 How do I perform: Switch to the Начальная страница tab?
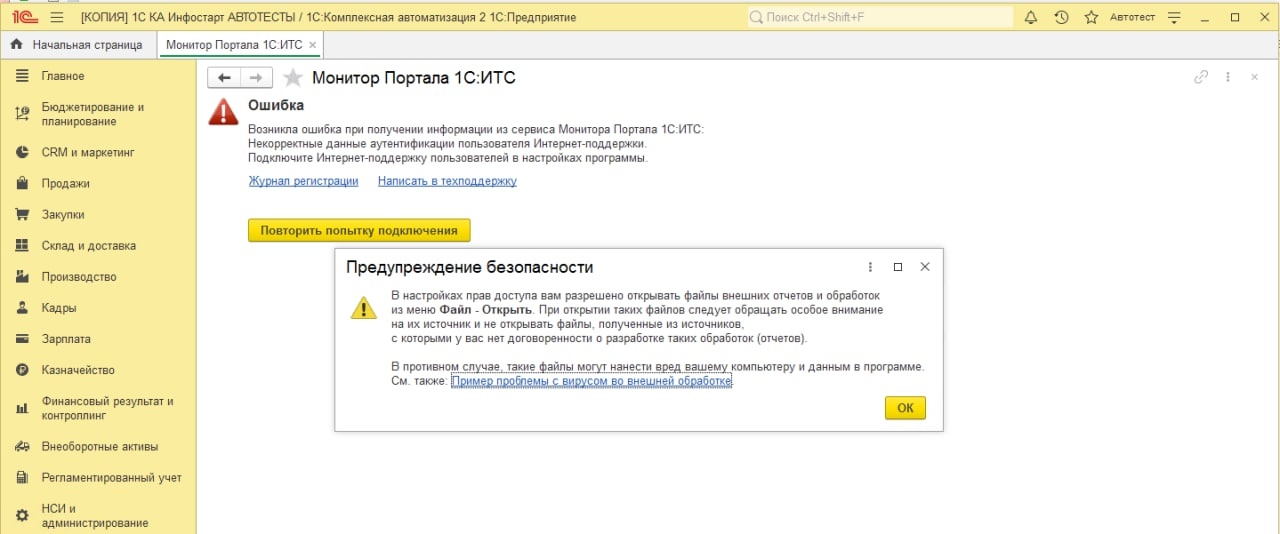coord(77,45)
